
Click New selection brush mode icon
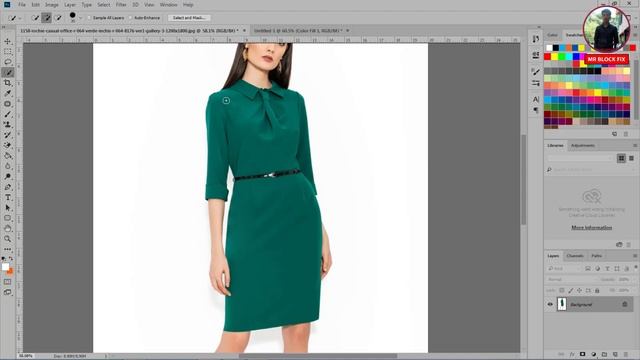coord(36,18)
